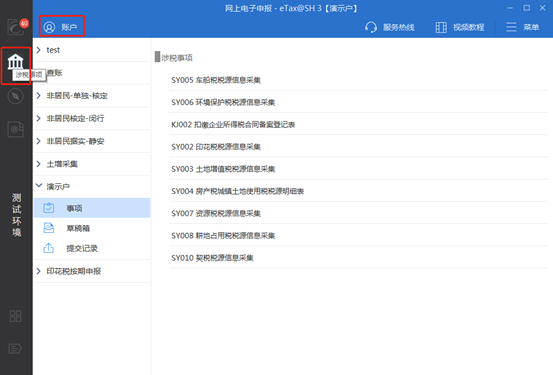Open the tax matters bank building icon
The height and width of the screenshot is (375, 553).
pos(16,62)
